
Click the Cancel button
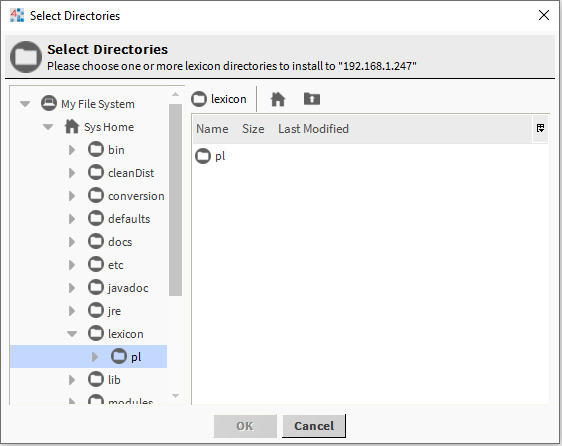[x=314, y=426]
